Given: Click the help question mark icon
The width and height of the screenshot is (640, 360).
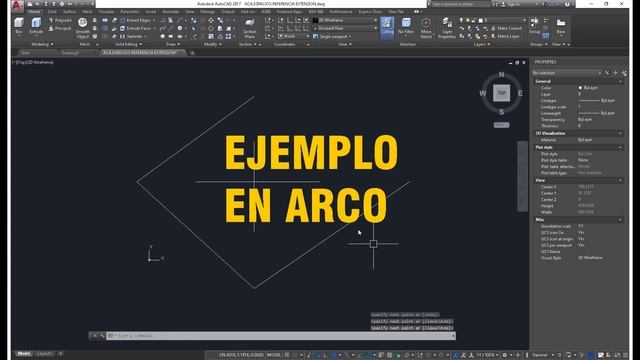Looking at the screenshot, I should (567, 4).
